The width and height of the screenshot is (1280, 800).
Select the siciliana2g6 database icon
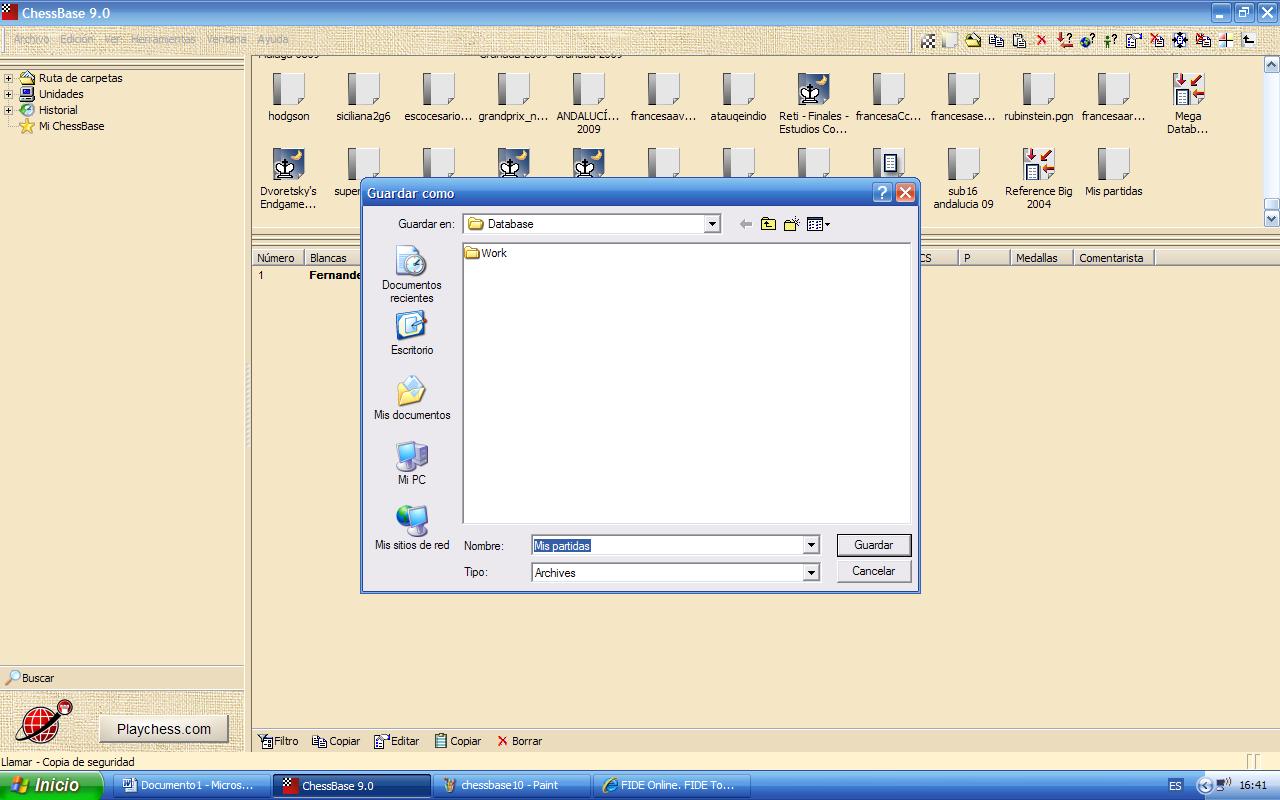tap(363, 89)
